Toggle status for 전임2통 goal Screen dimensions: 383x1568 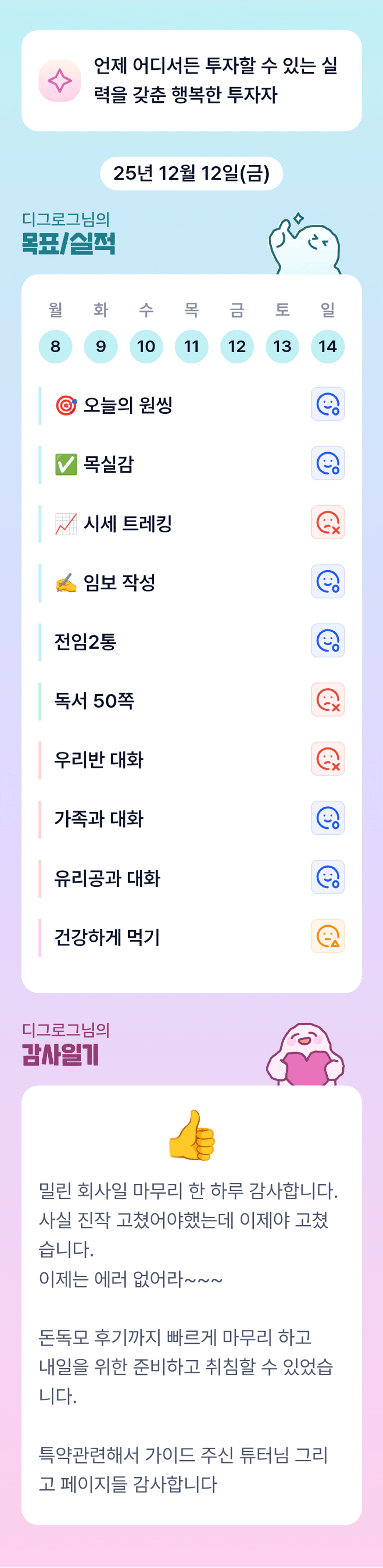[327, 641]
